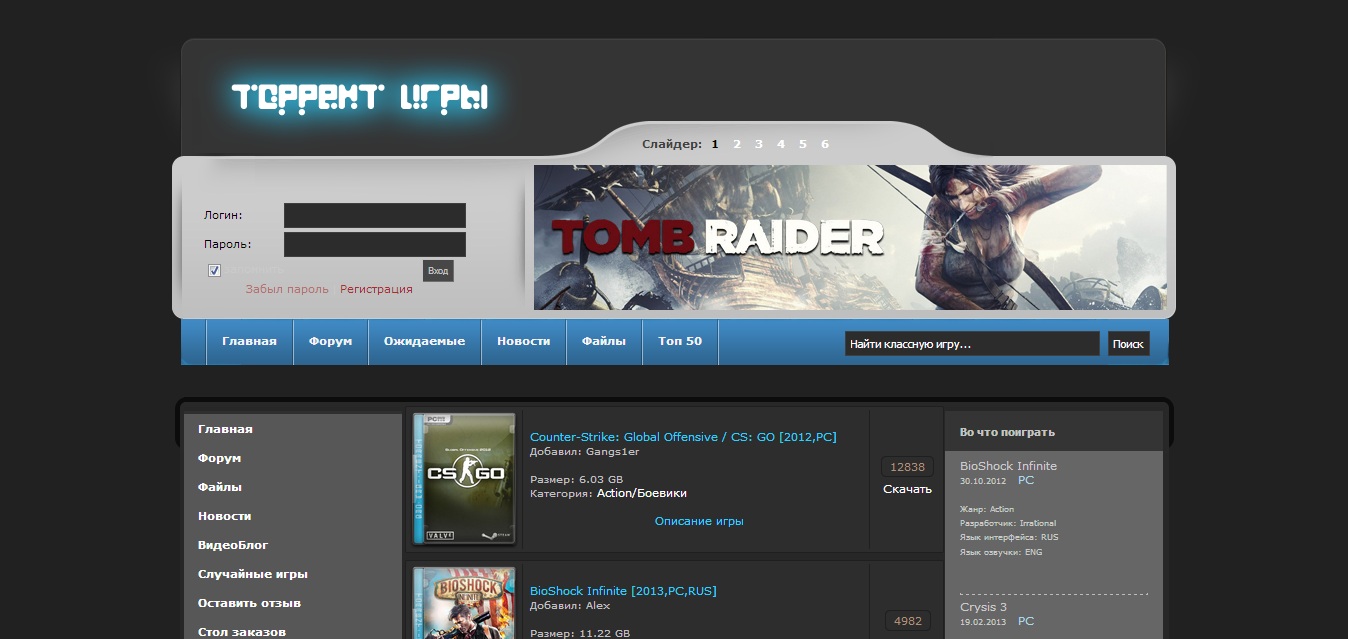Focus the Пароль input field
Image resolution: width=1348 pixels, height=639 pixels.
(x=375, y=244)
